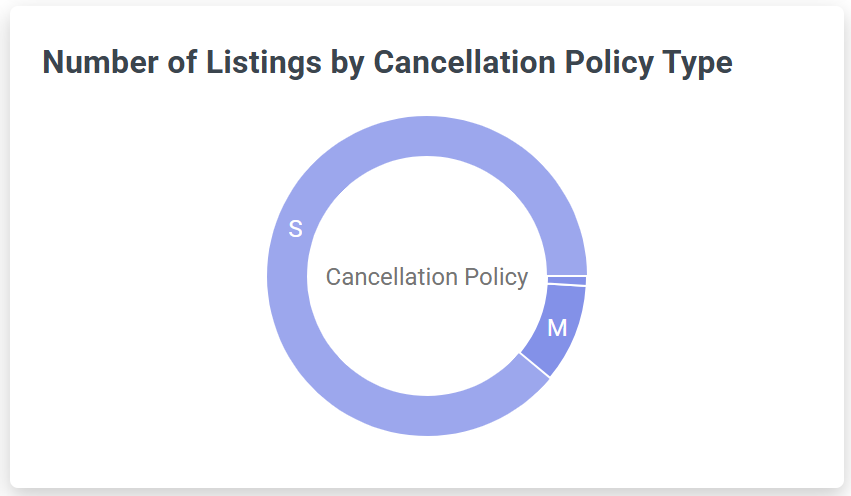Click the bottom of the S ring
Screen dimensions: 851x496
[x=427, y=416]
